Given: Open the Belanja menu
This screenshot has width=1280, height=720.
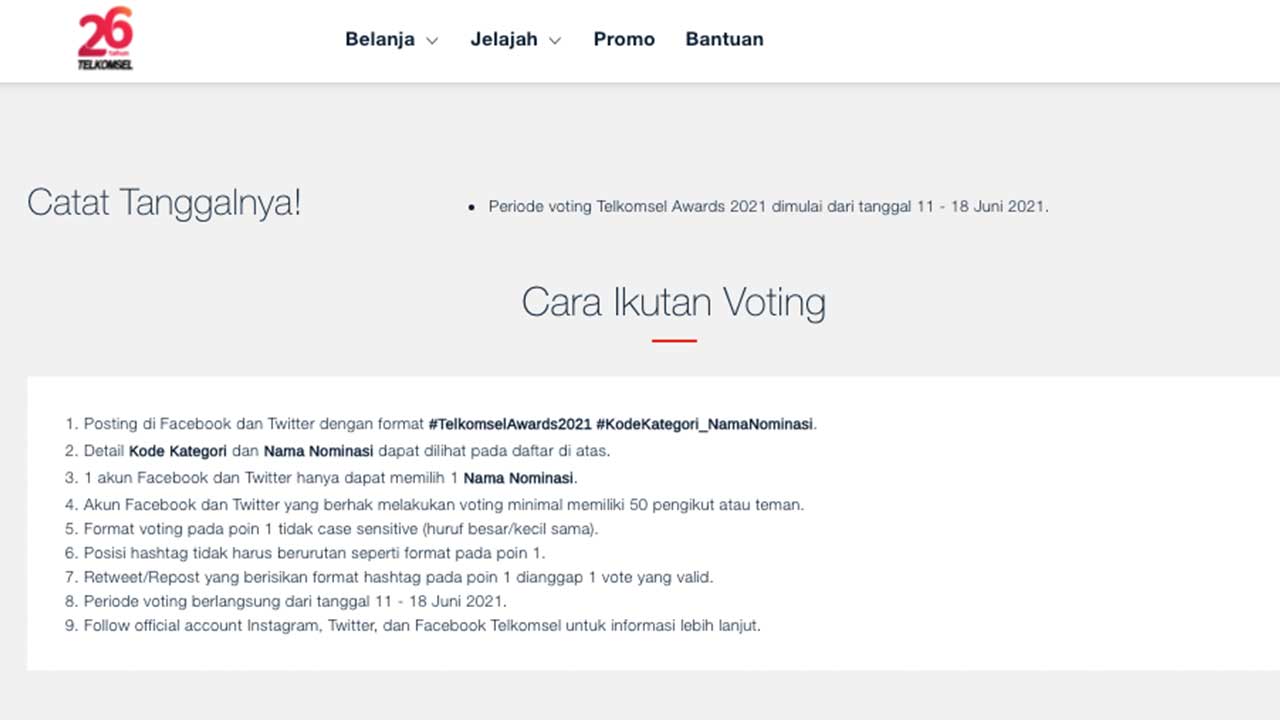Looking at the screenshot, I should [x=380, y=39].
